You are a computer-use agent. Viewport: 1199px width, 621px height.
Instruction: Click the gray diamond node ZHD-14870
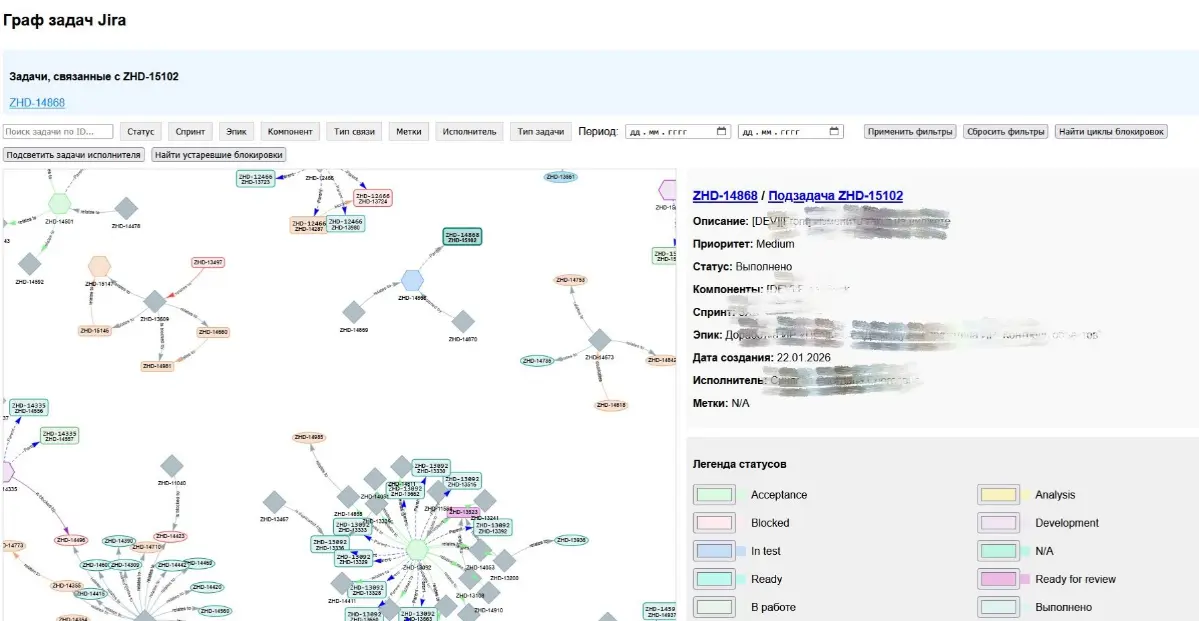[x=462, y=322]
